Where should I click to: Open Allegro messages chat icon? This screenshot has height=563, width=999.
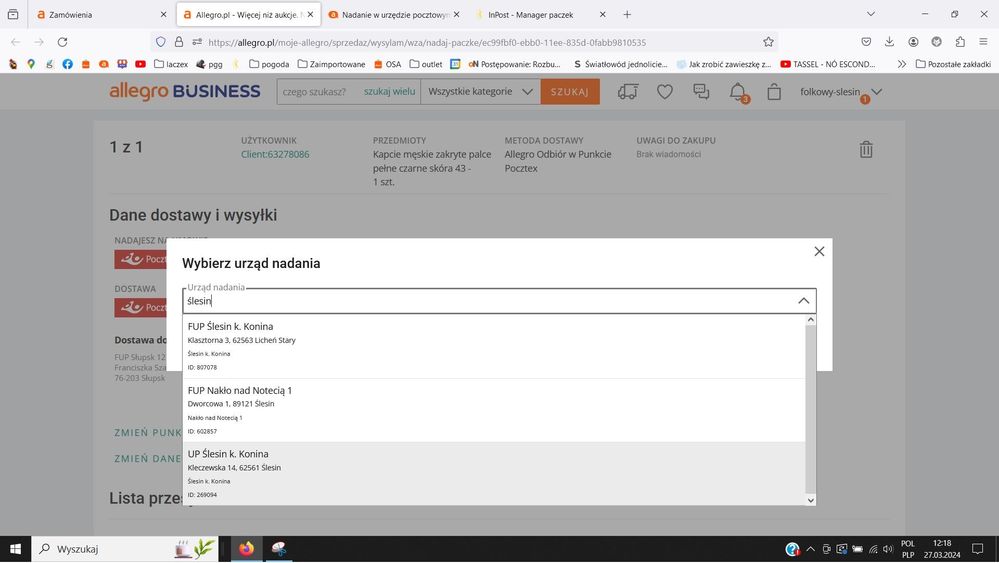click(x=701, y=92)
